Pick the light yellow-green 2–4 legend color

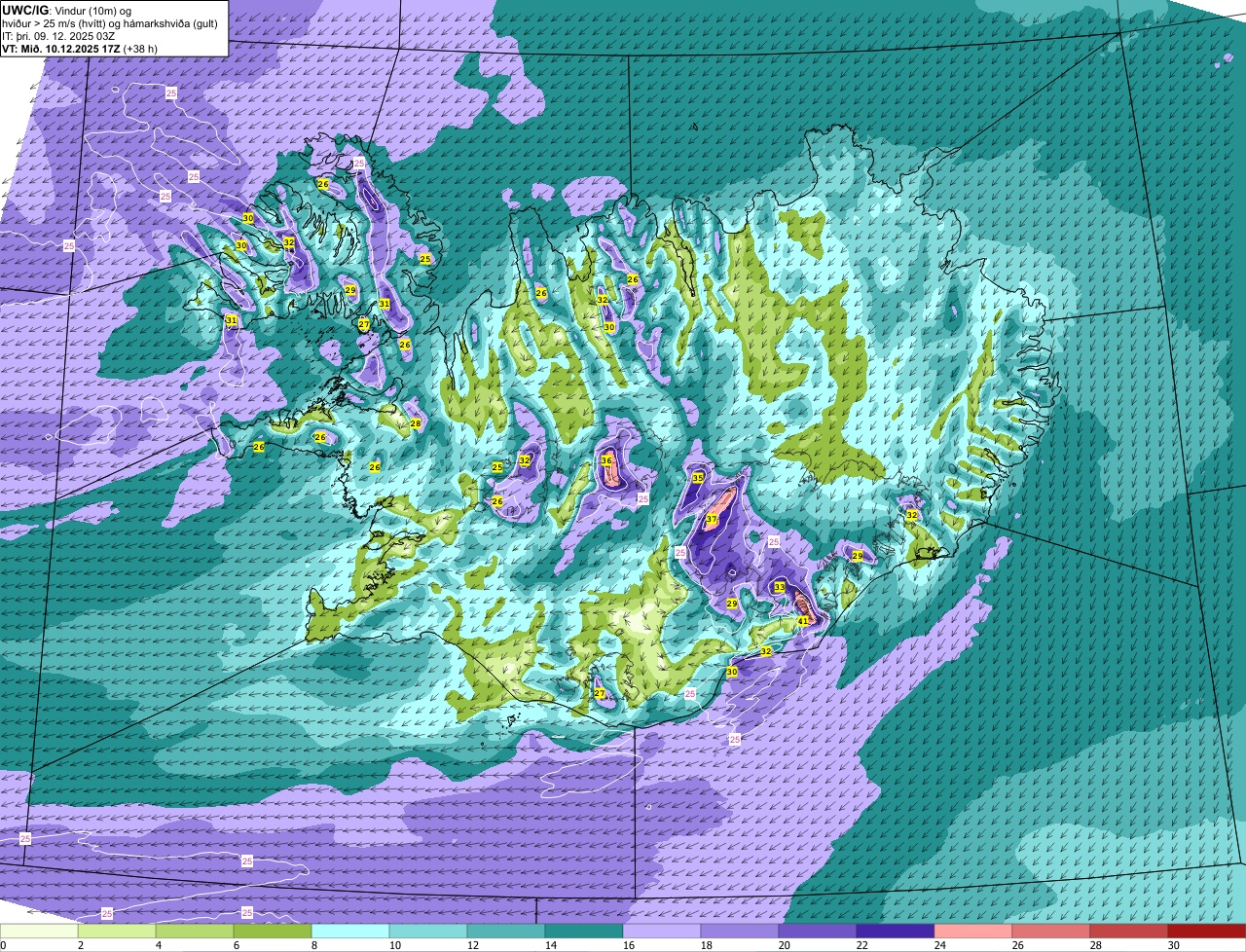coord(117,932)
